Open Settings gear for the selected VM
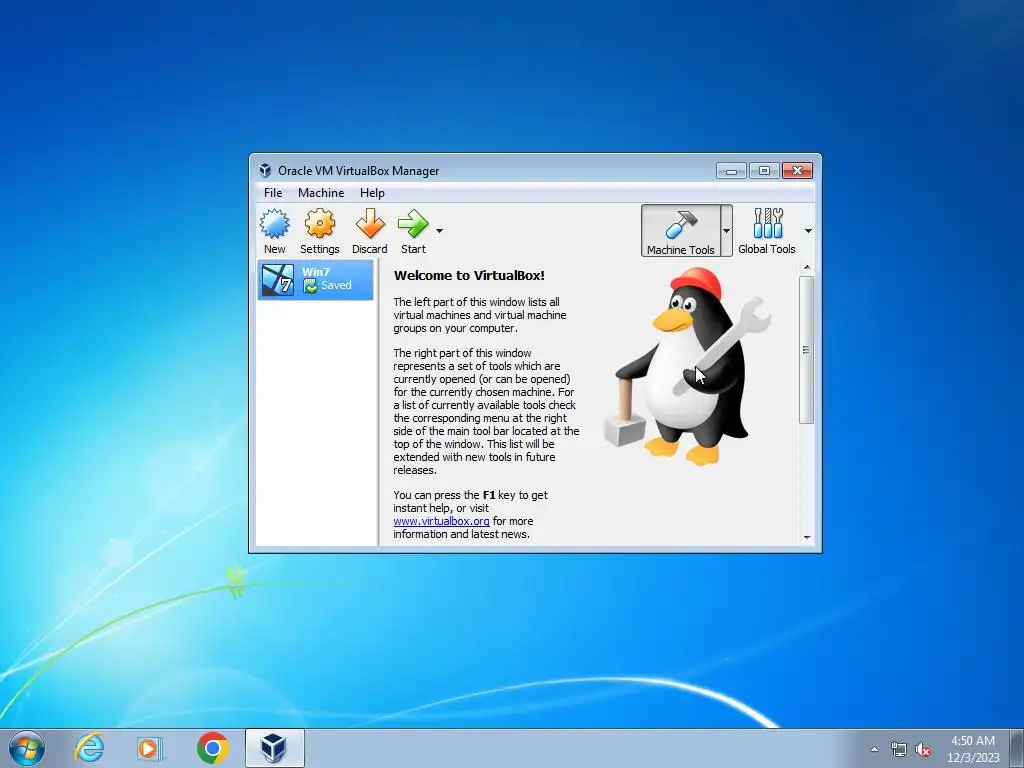 [x=319, y=231]
